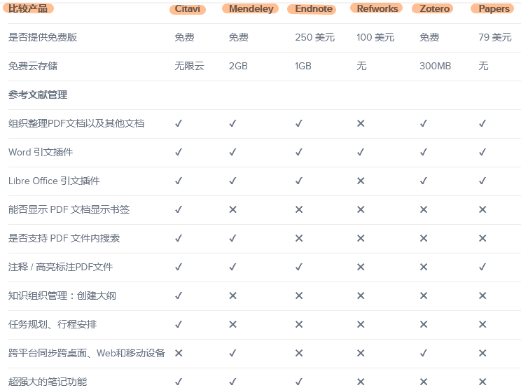
Task: Click the Papers checkmark for 高亮标注PDF文件
Action: click(482, 267)
